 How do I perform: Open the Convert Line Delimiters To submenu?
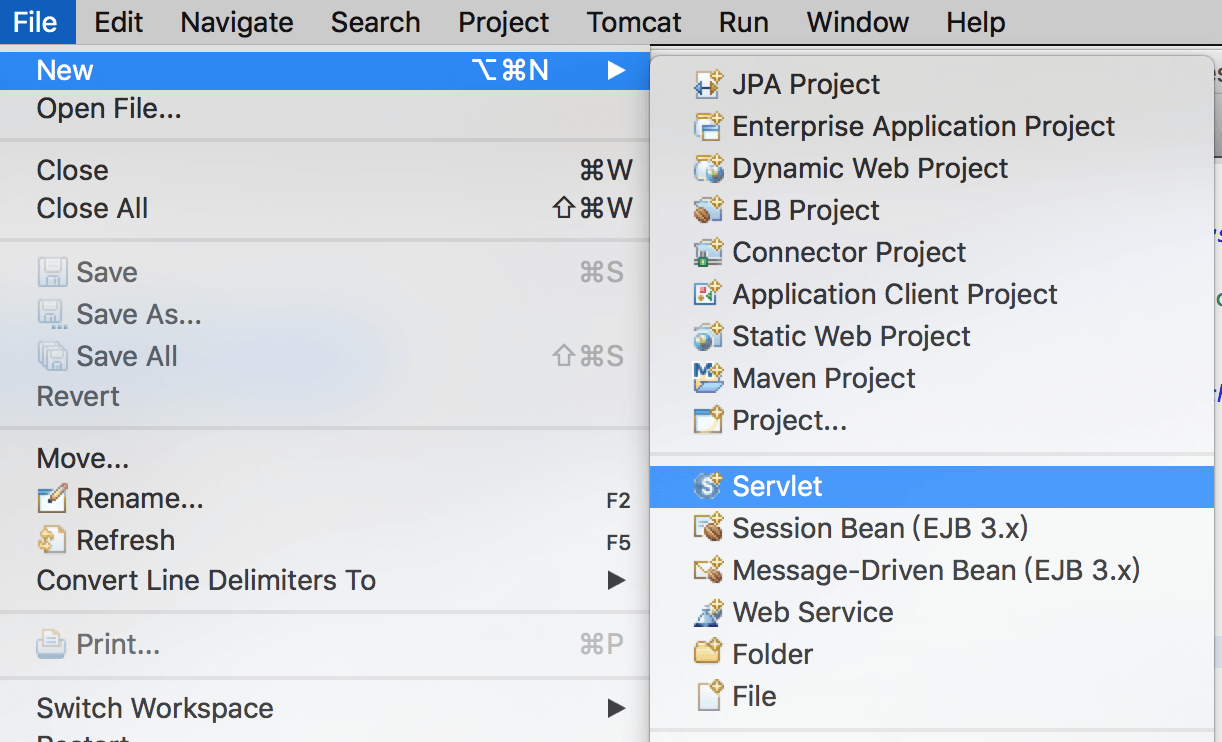616,580
